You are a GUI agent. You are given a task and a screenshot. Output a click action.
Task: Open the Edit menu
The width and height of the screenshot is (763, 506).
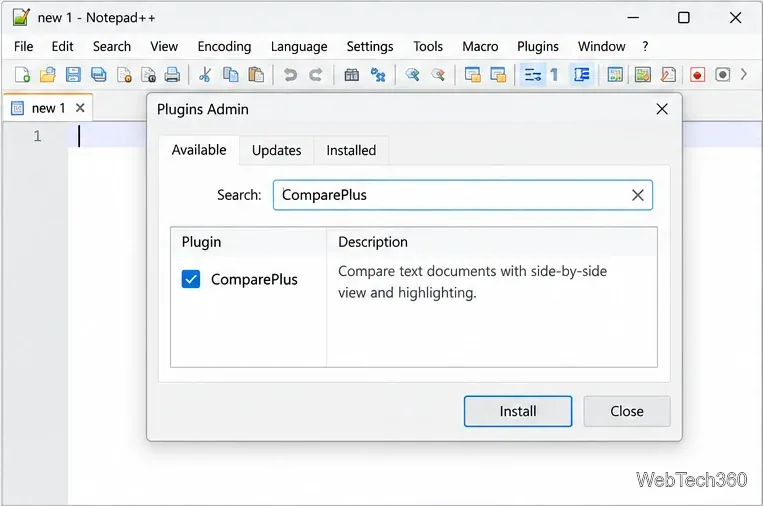[62, 46]
